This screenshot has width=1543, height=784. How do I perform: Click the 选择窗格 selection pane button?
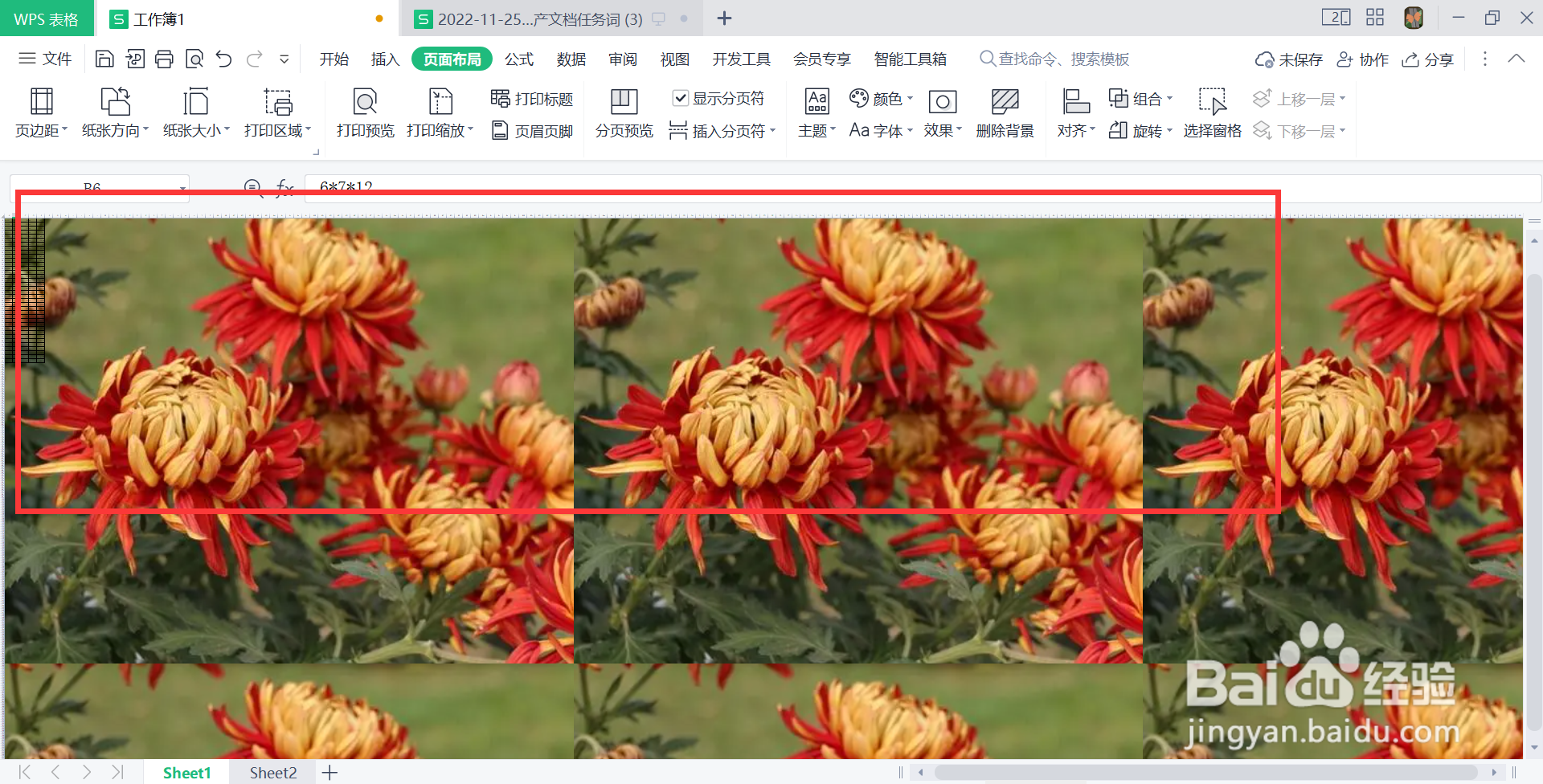[1212, 113]
